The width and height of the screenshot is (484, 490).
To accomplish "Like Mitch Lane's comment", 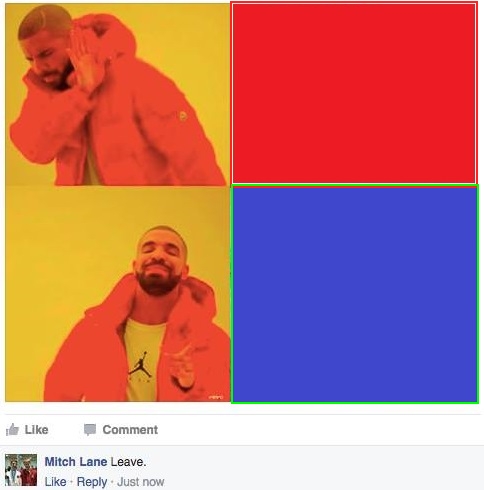I will [55, 482].
